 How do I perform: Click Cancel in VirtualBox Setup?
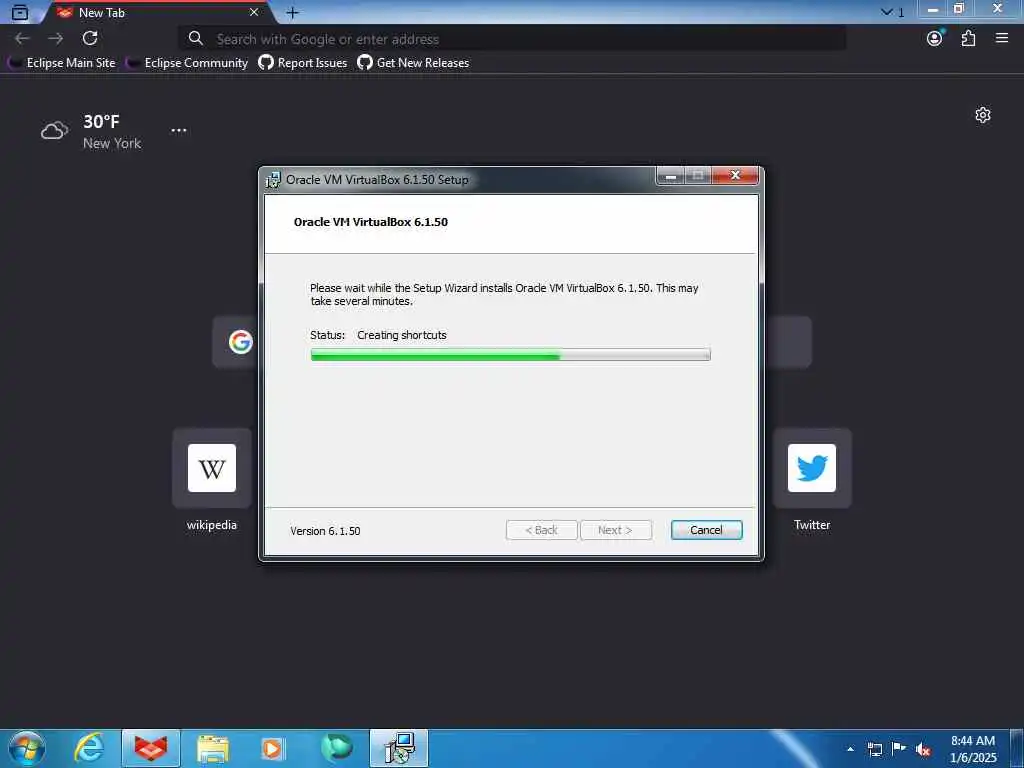(707, 530)
